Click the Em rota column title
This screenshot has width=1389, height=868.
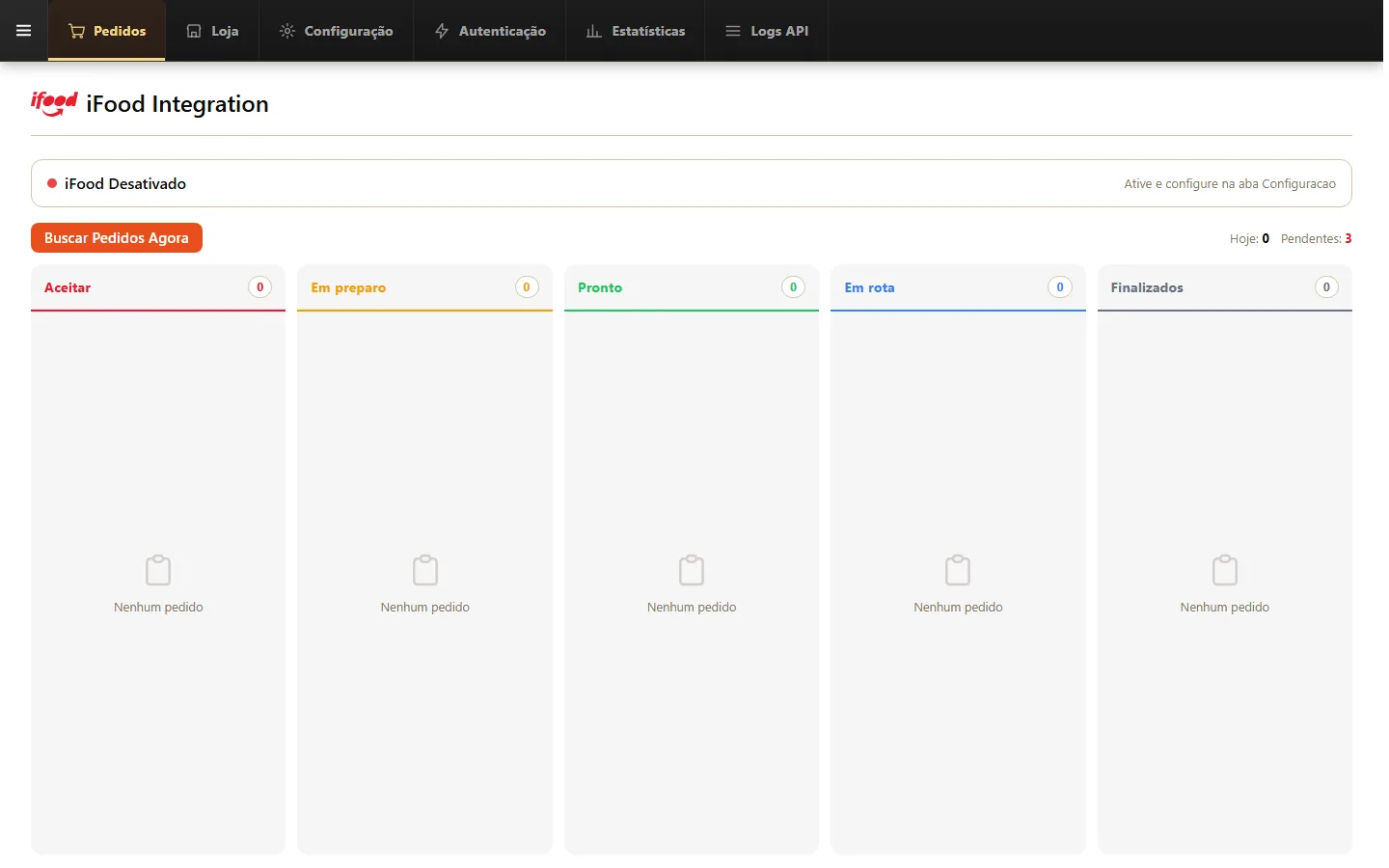click(869, 287)
